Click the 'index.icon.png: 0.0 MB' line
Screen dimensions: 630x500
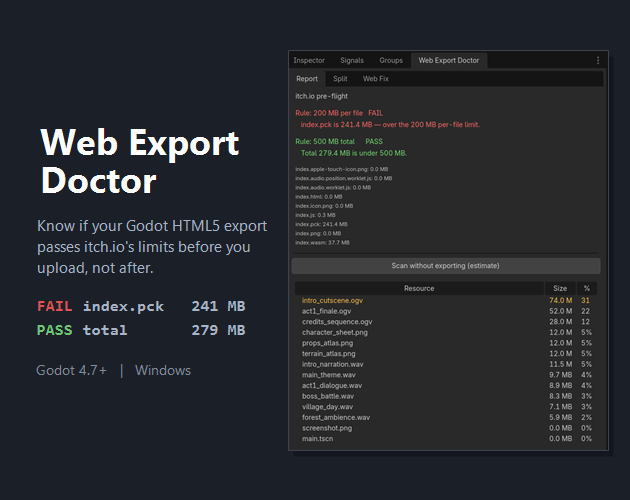coord(324,206)
